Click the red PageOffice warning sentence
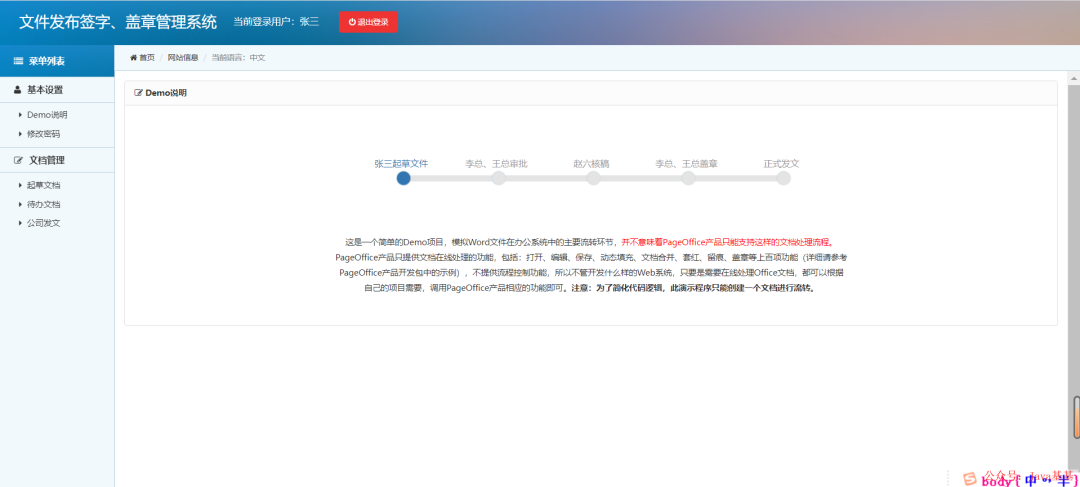Screen dimensions: 1080x487 [x=728, y=242]
